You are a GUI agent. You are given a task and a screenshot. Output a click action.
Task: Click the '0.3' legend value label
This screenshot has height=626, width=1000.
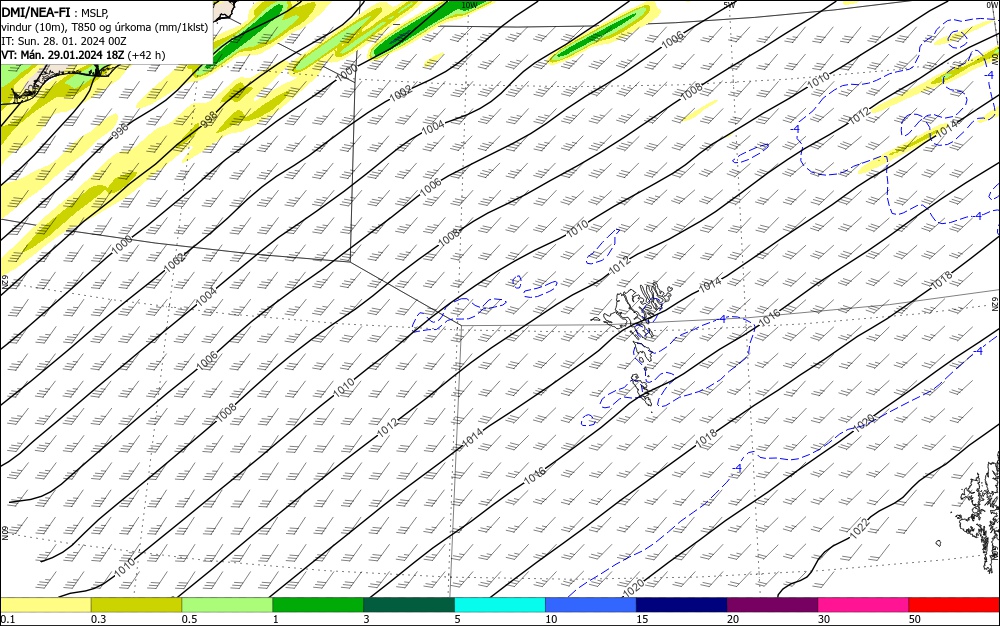click(x=98, y=619)
